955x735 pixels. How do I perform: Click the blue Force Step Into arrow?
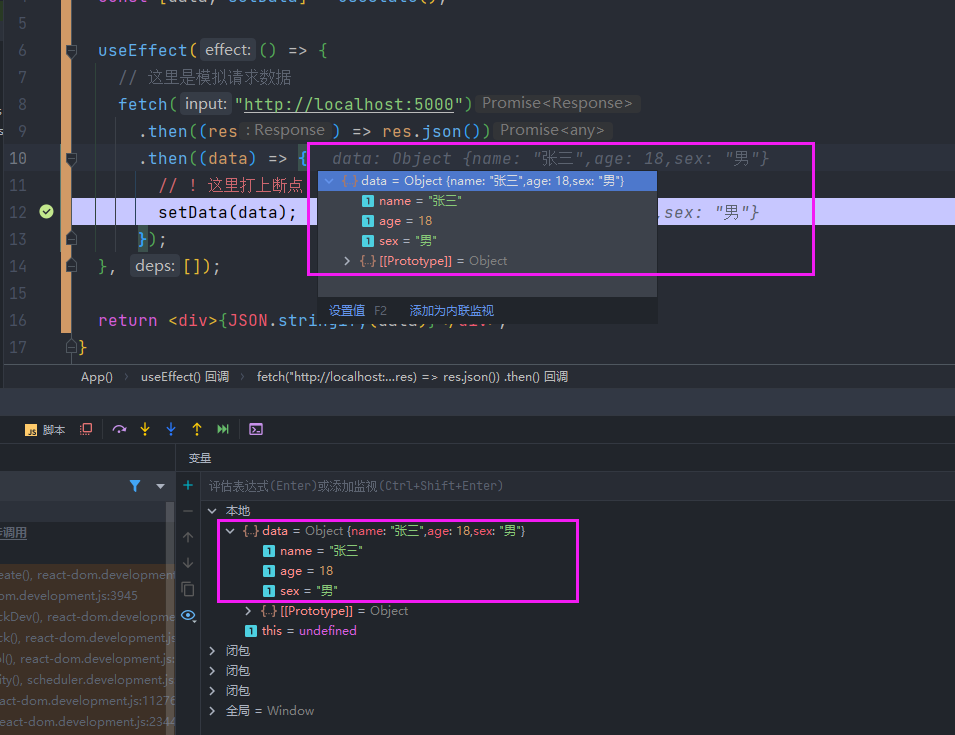click(171, 429)
